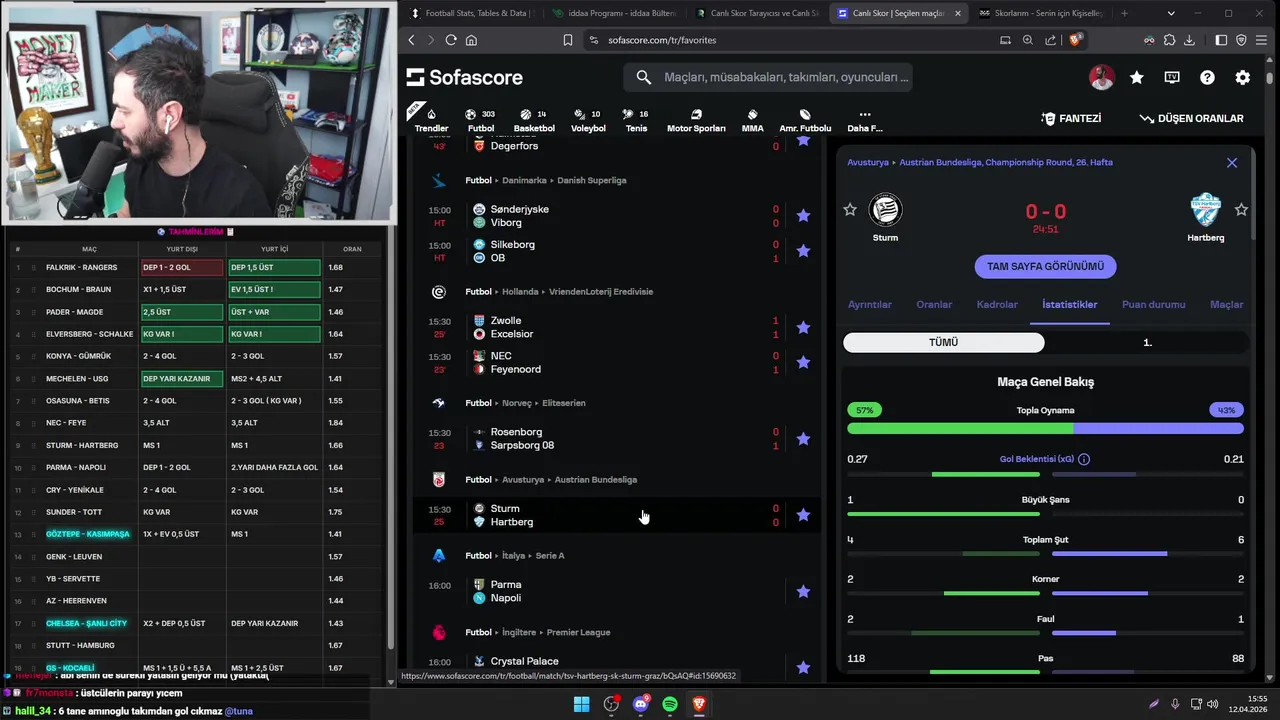
Task: Switch to Ayrıntılar tab
Action: pyautogui.click(x=870, y=304)
